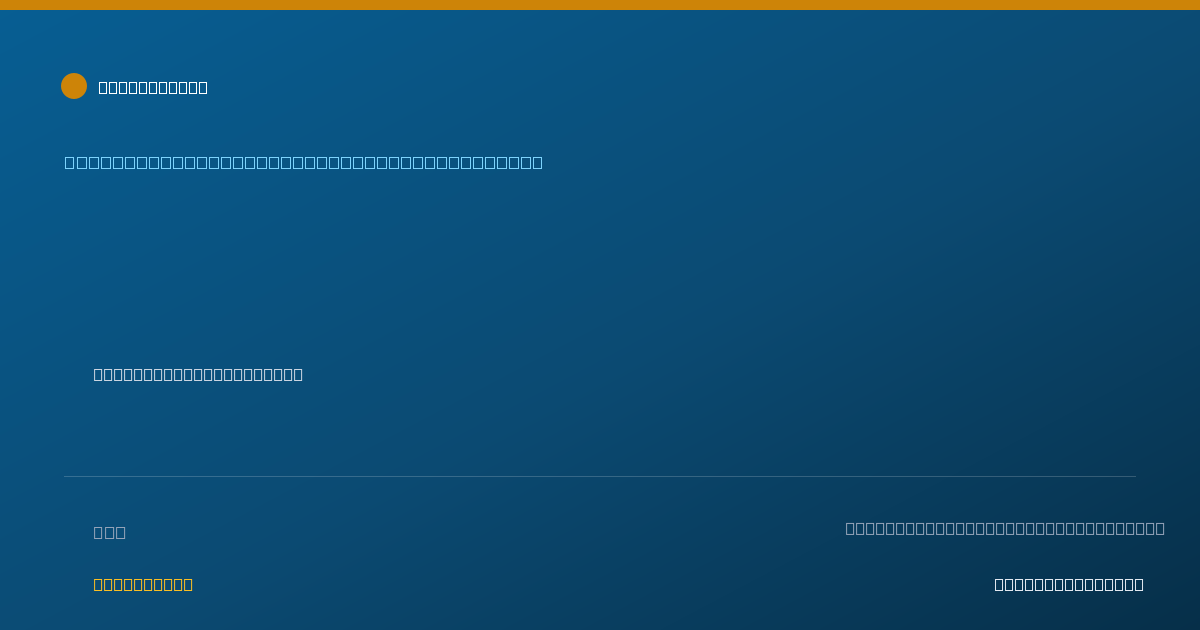Click the long gray text in the bottom-right footer

1005,528
